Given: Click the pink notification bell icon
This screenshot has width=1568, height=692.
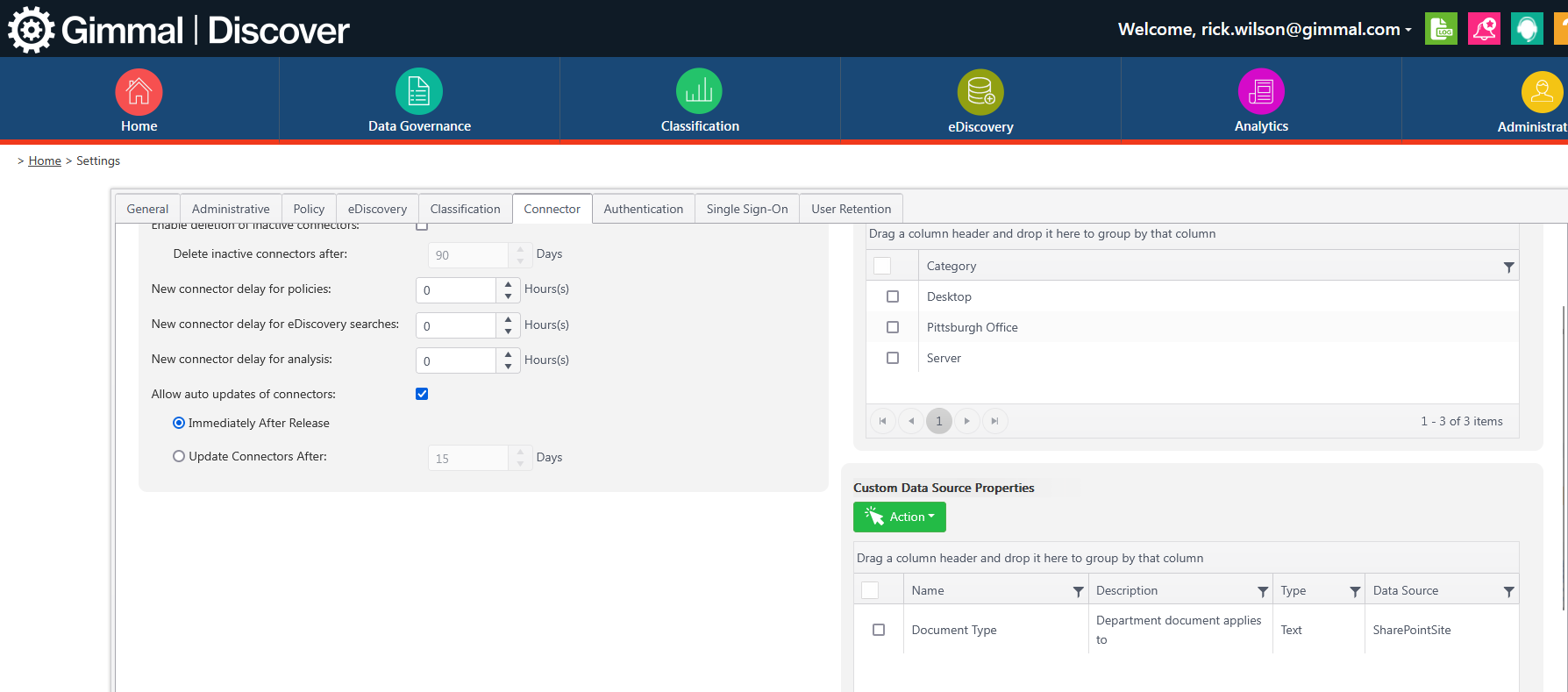Looking at the screenshot, I should click(1484, 29).
